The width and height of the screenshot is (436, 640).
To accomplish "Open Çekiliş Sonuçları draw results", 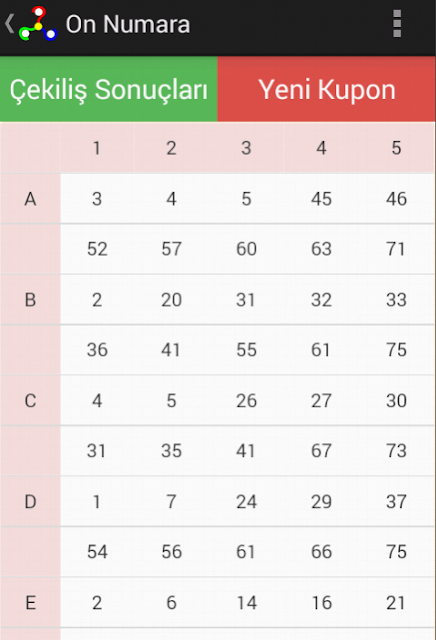I will pos(109,89).
